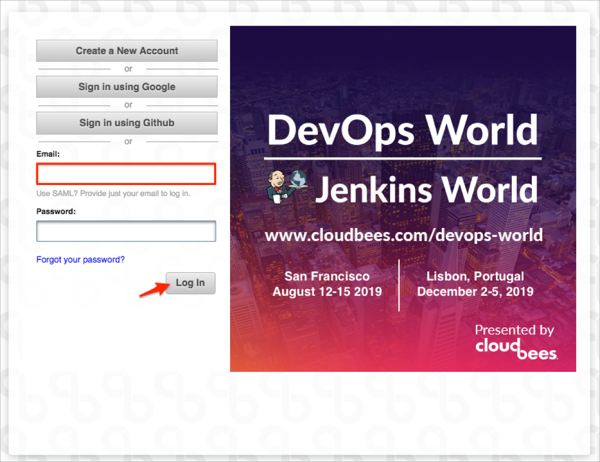Click the CloudBees logo in the banner
The image size is (600, 462).
click(514, 348)
